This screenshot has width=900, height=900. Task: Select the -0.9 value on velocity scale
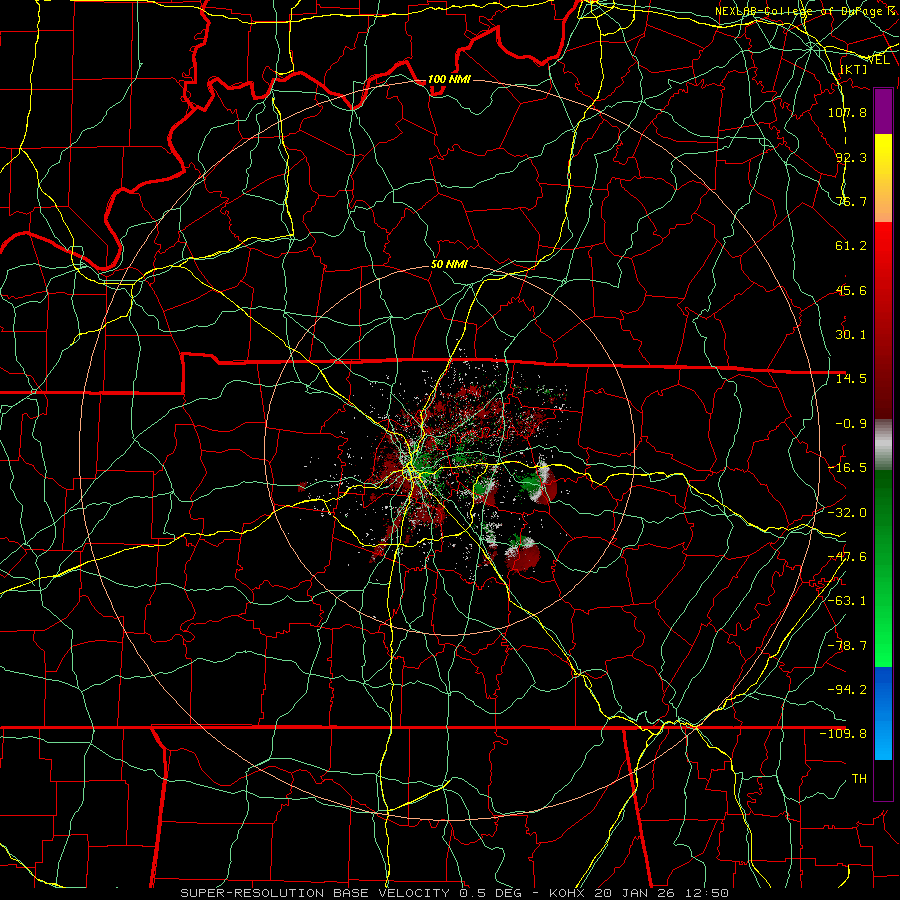(851, 424)
